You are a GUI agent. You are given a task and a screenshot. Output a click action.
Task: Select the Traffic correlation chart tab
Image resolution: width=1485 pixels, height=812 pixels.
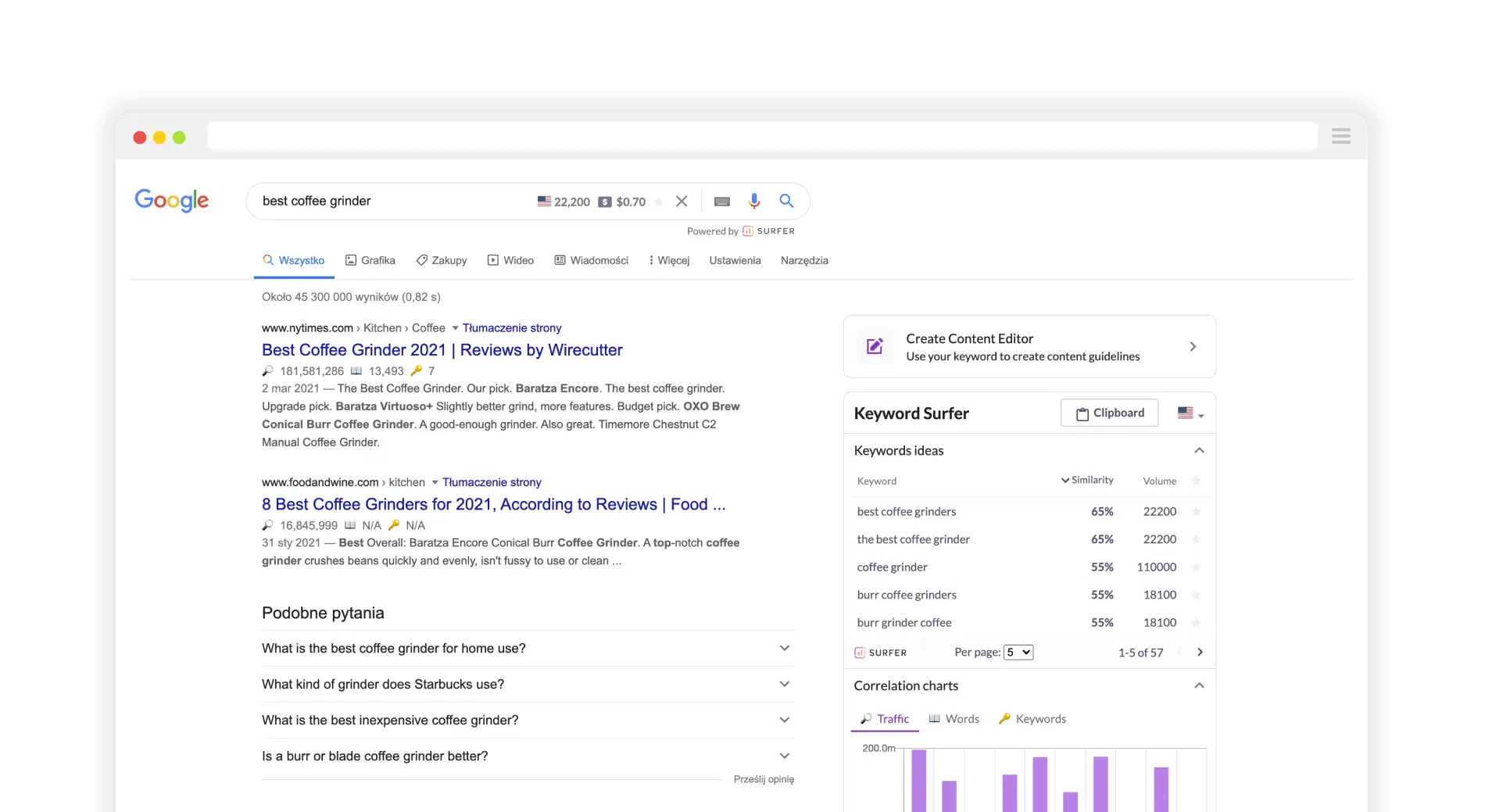tap(885, 719)
